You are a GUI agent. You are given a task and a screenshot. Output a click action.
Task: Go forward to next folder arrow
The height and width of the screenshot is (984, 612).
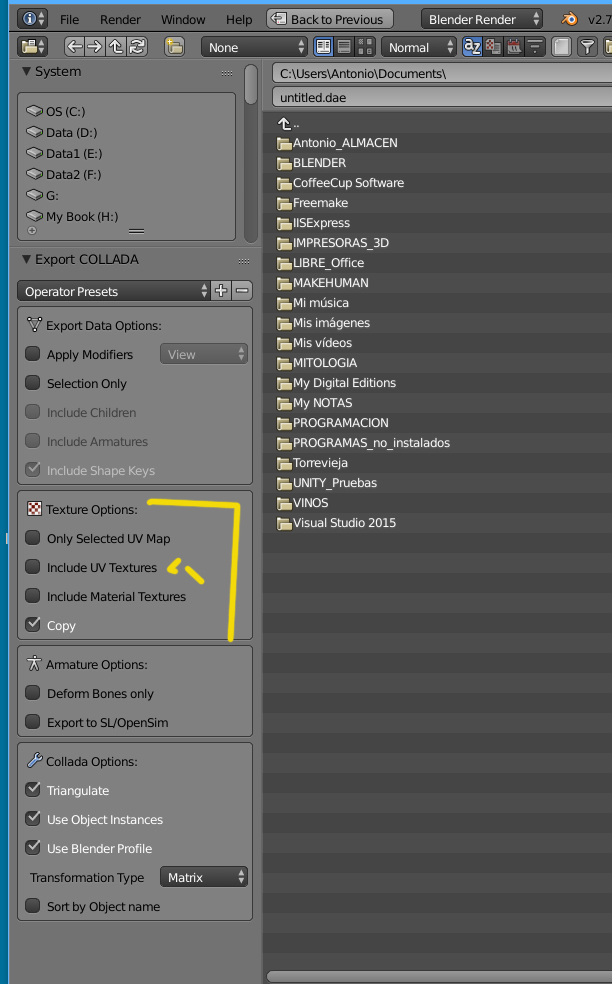(95, 46)
